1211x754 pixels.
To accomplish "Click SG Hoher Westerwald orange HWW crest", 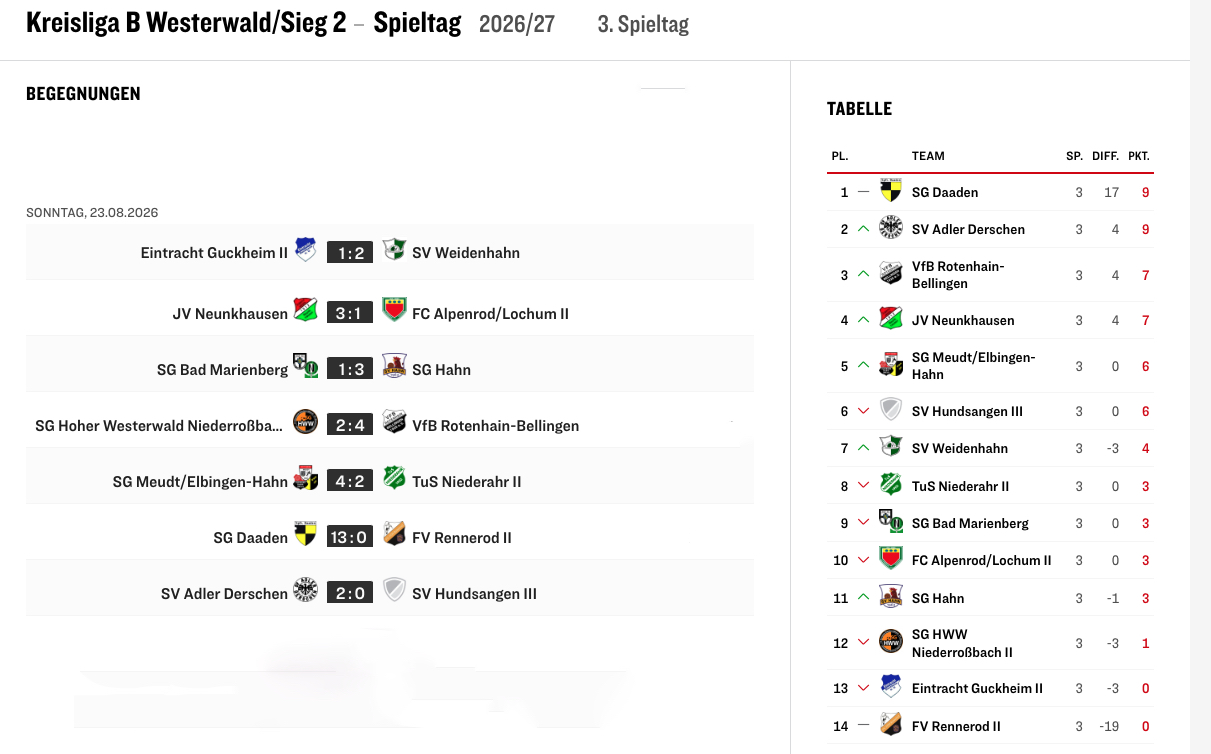I will pos(306,422).
